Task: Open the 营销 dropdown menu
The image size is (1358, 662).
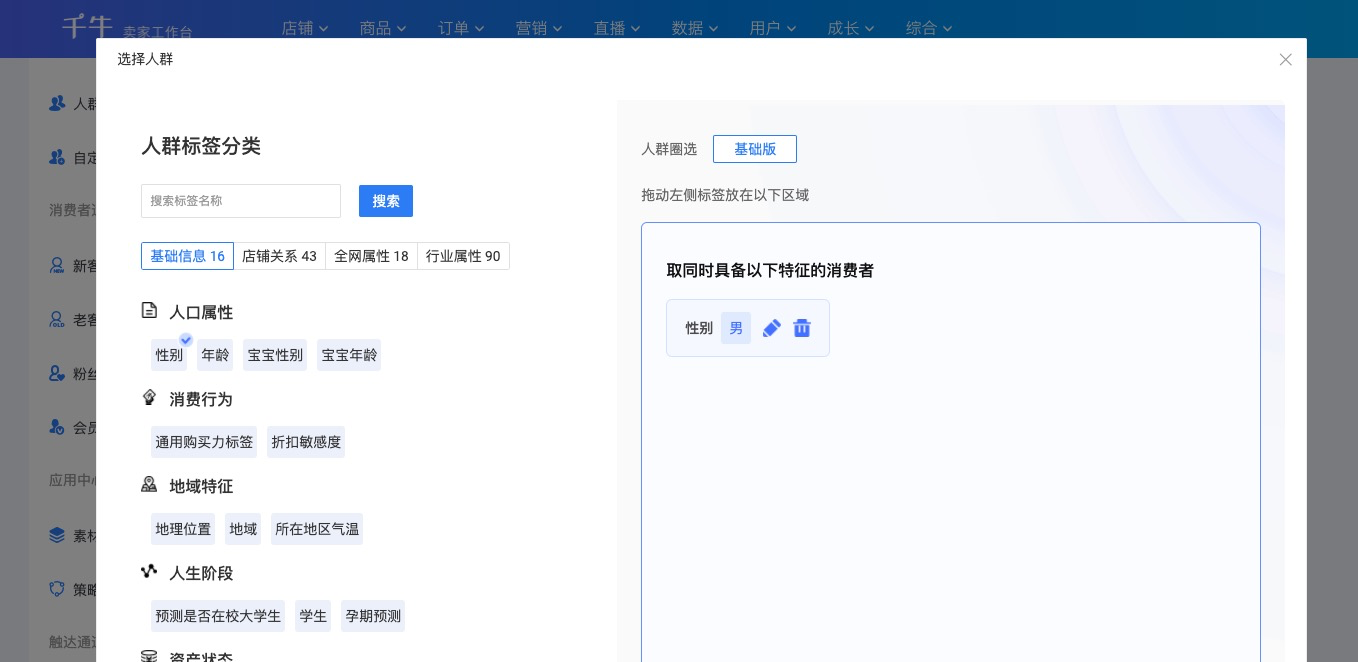Action: [539, 28]
